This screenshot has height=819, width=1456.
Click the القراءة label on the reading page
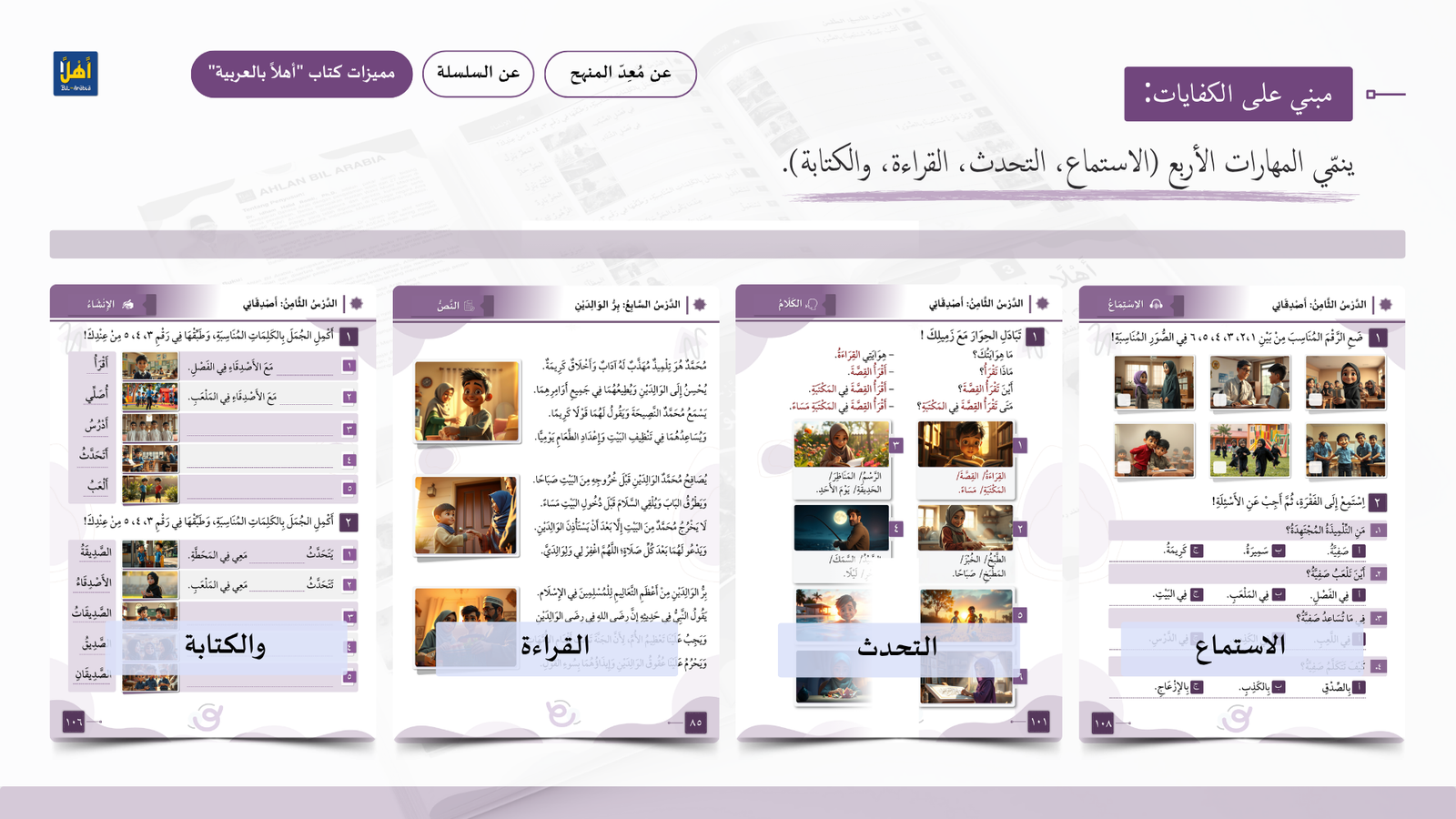[x=555, y=646]
